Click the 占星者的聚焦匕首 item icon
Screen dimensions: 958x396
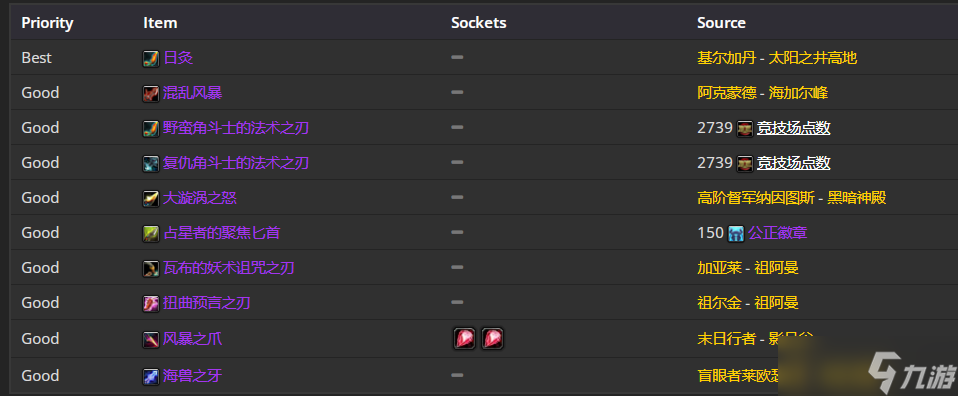151,233
